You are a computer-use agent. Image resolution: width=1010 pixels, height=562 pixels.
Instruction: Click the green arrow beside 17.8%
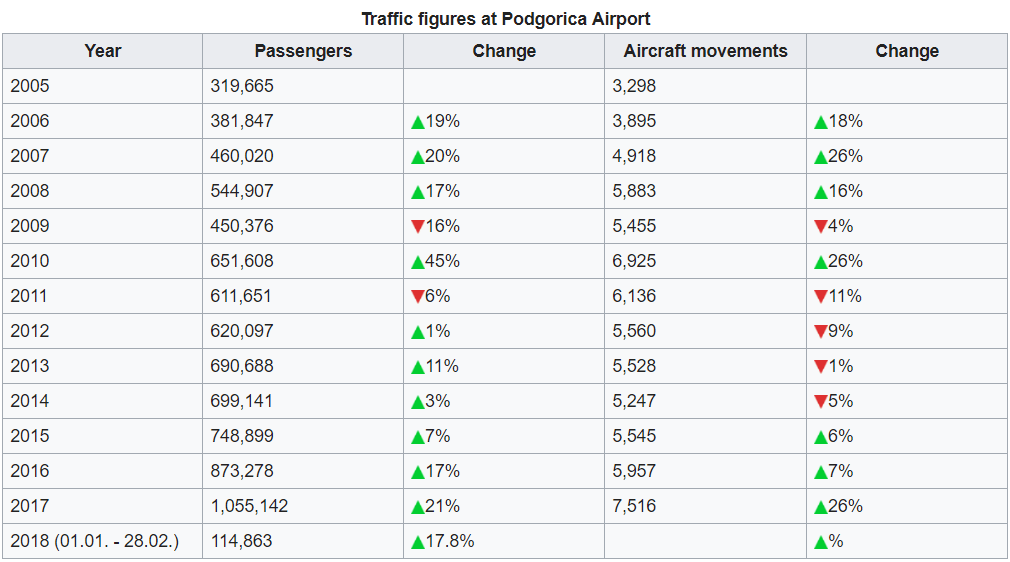tap(418, 542)
